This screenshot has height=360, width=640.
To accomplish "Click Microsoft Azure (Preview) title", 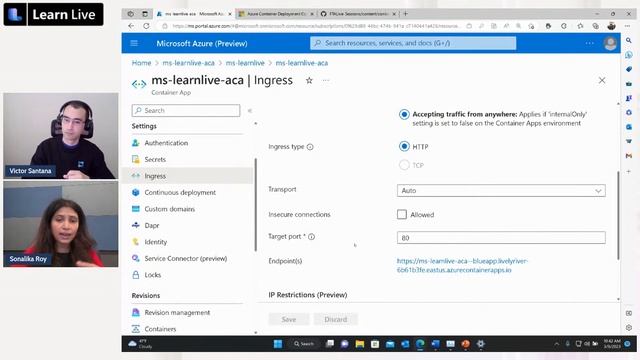I will 202,43.
